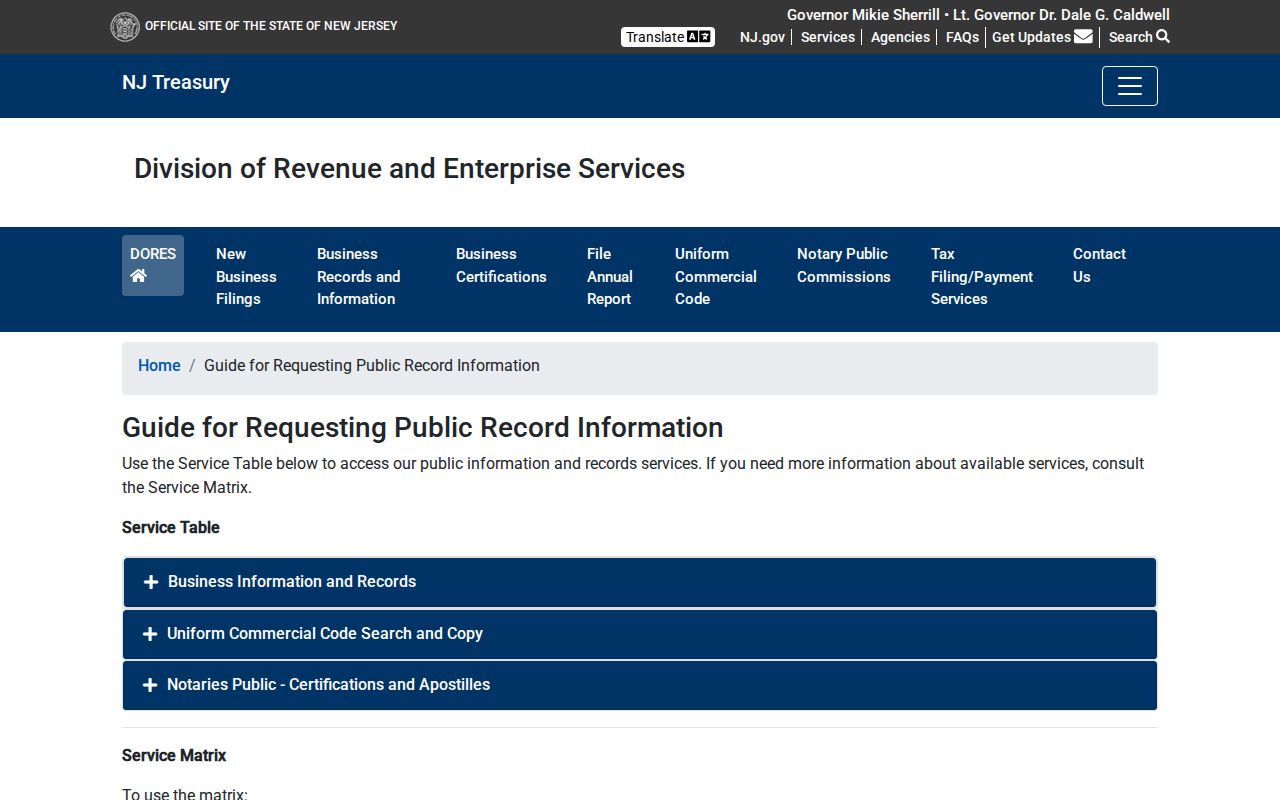Click the Translate button
This screenshot has height=800, width=1280.
pos(668,37)
